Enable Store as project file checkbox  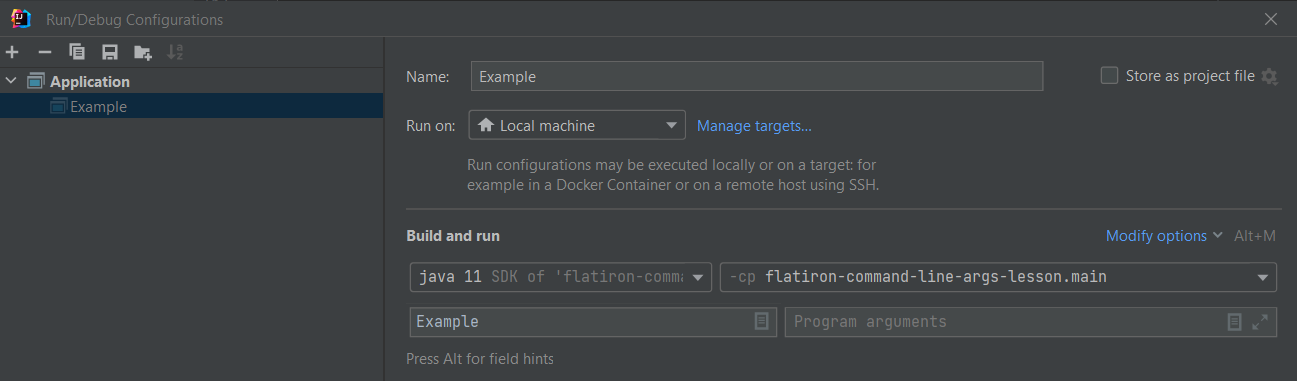1109,76
